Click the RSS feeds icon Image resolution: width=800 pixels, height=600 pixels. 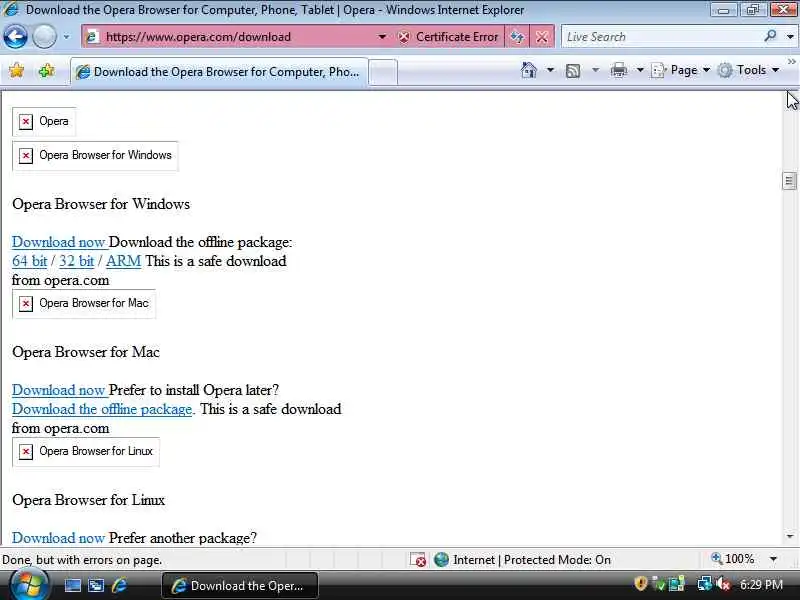click(x=573, y=70)
